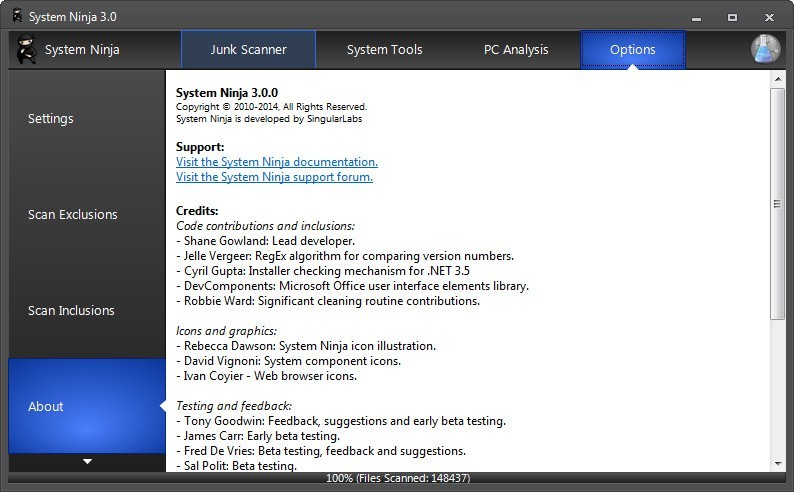Select Scan Inclusions in sidebar
This screenshot has width=794, height=492.
[87, 310]
